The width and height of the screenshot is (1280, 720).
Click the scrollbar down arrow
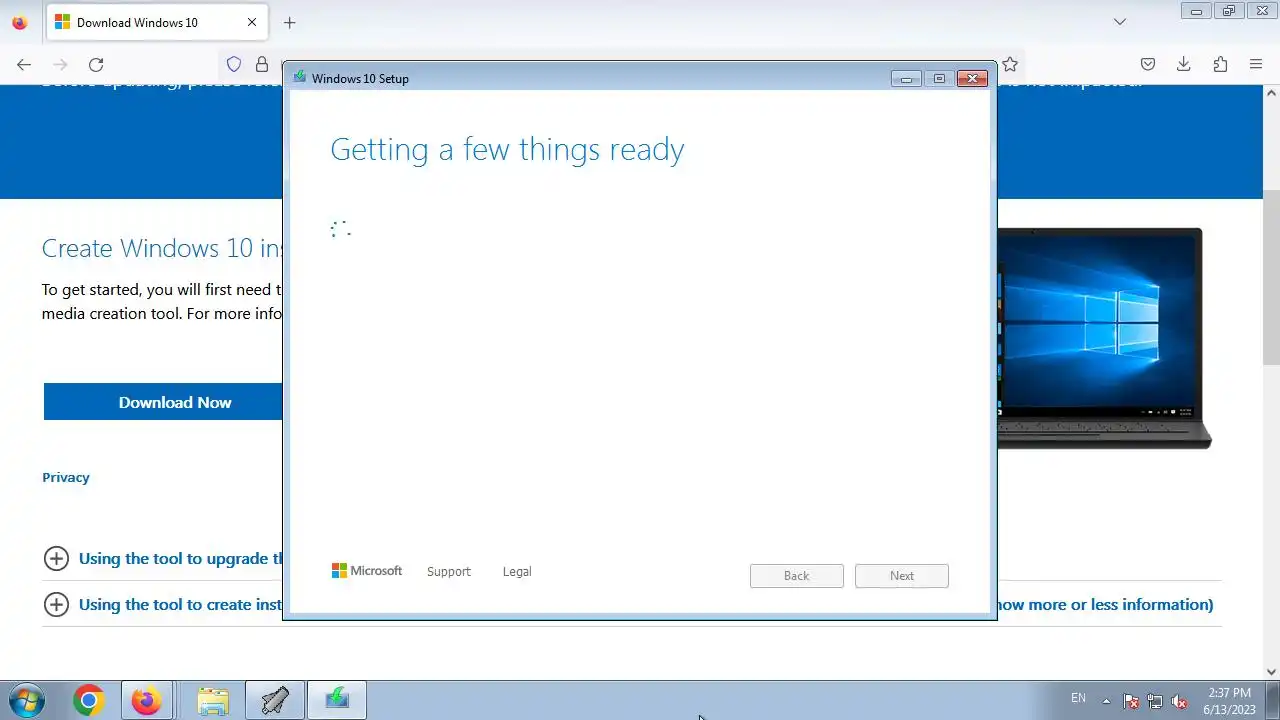tap(1272, 672)
